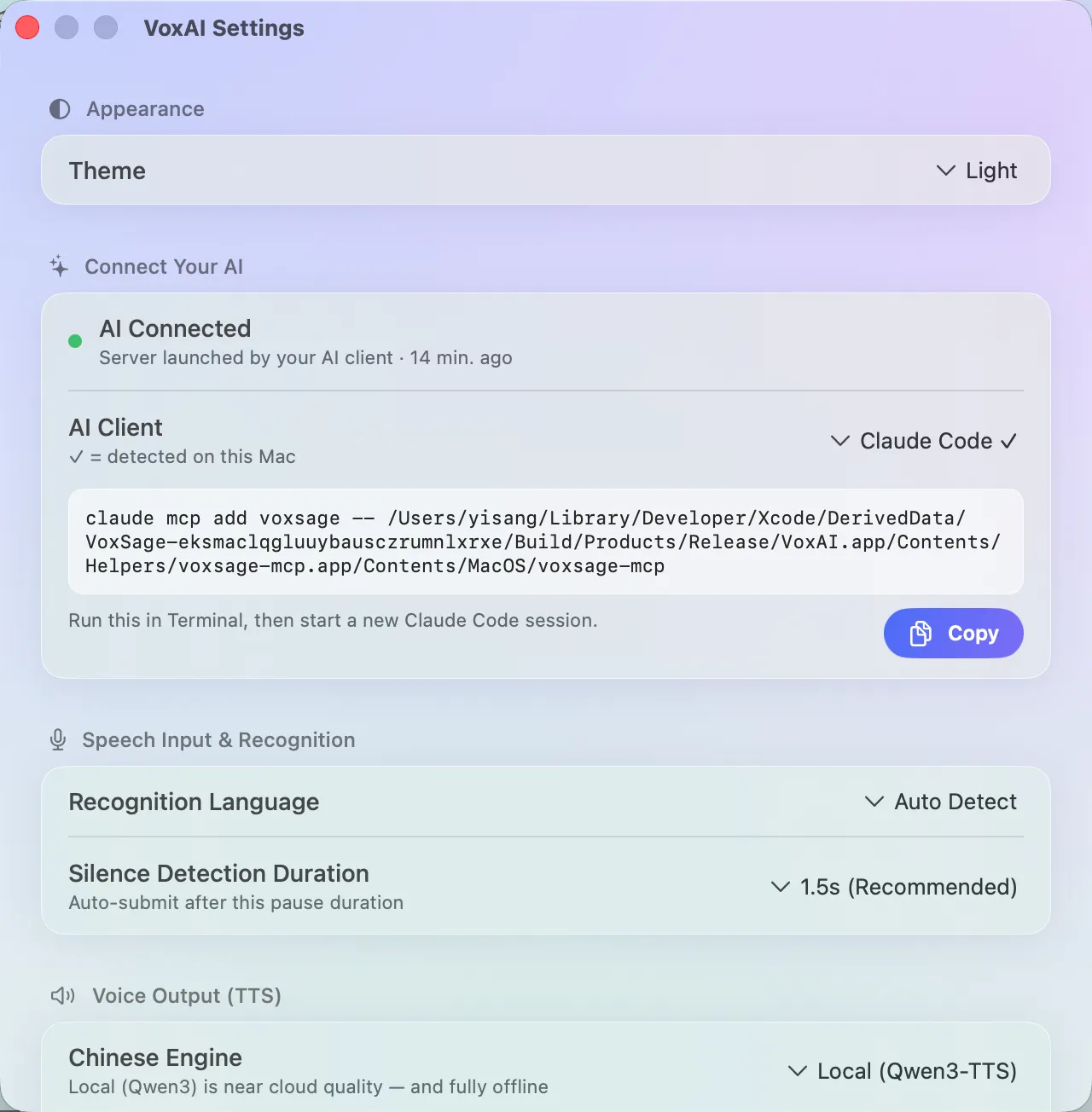Image resolution: width=1092 pixels, height=1112 pixels.
Task: Click the Speech Input microphone icon
Action: coord(58,739)
